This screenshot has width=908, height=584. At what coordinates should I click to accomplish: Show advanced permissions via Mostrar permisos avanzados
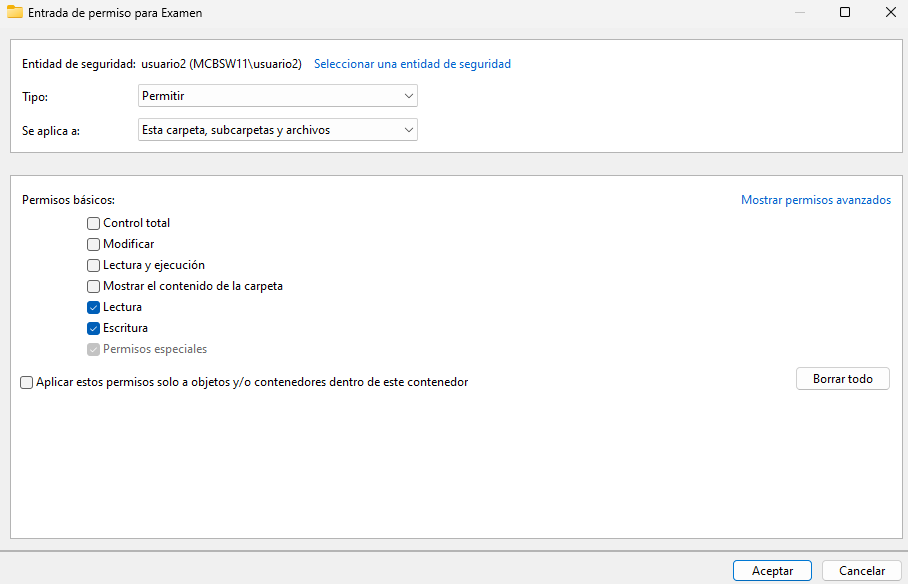pyautogui.click(x=815, y=200)
